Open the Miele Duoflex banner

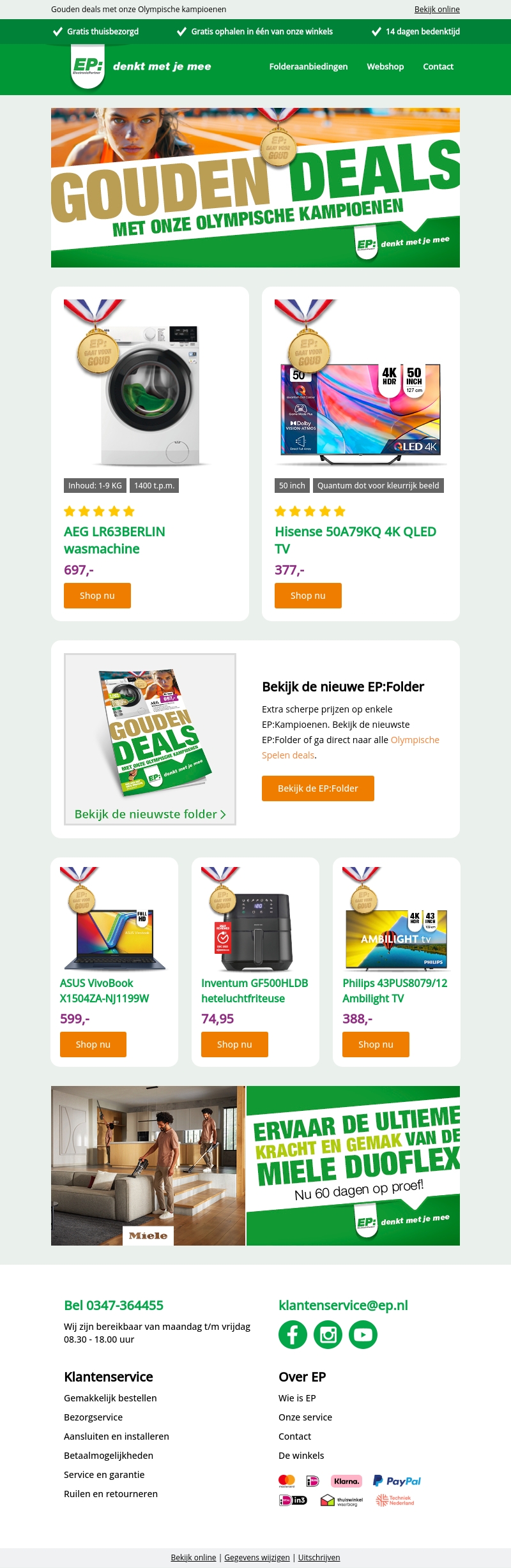tap(256, 1166)
